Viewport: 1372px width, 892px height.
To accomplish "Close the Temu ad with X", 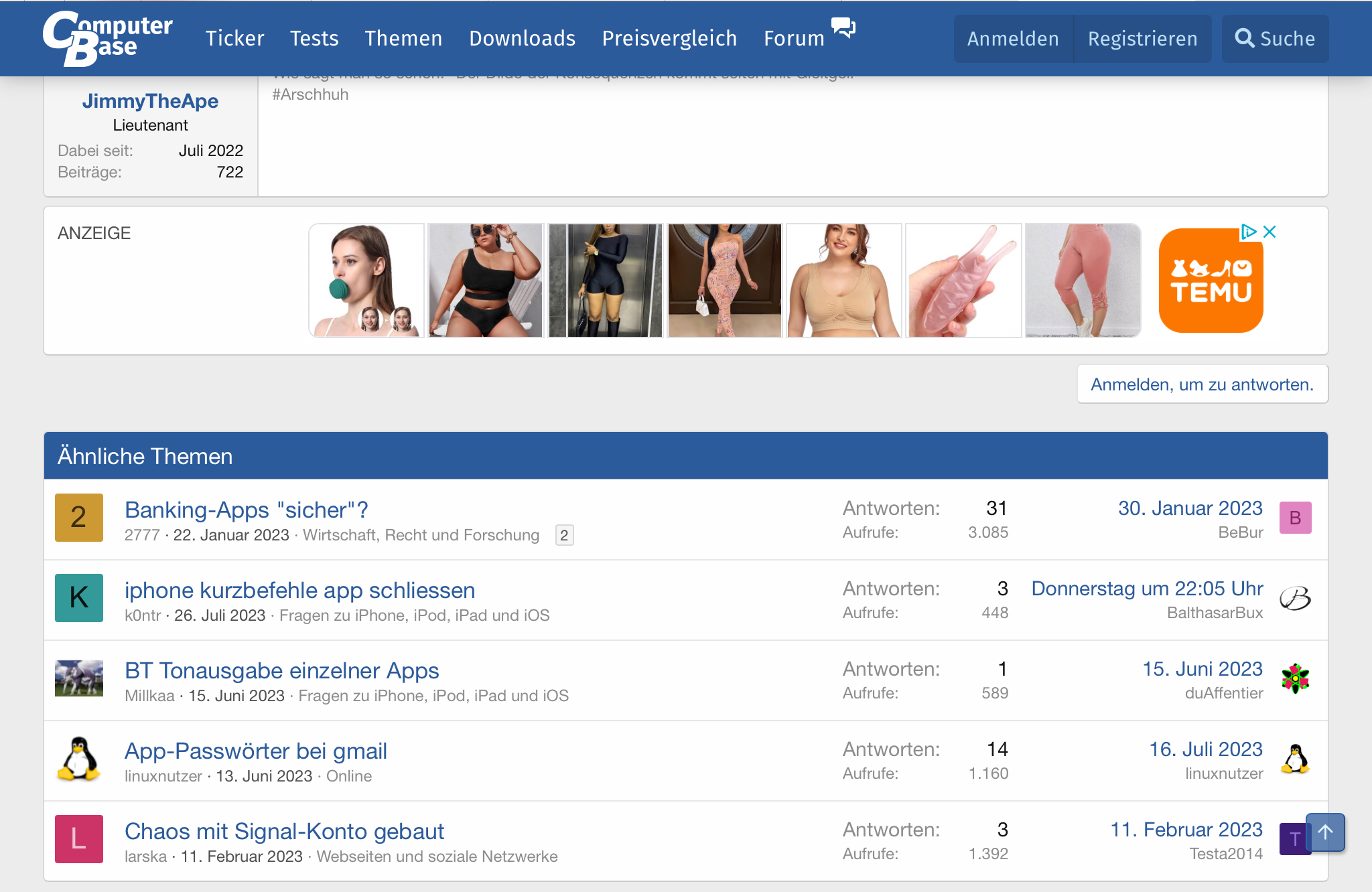I will tap(1270, 232).
